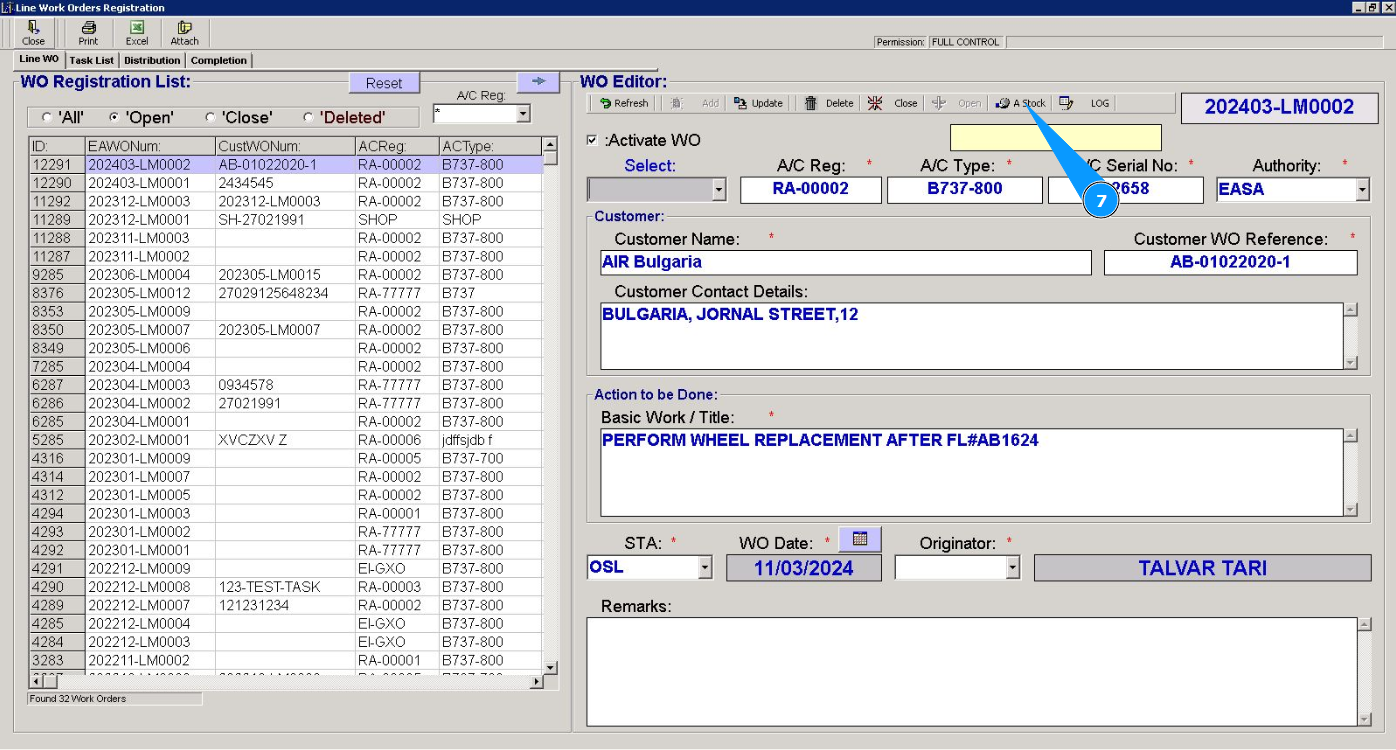Click Update in the WO Editor toolbar
This screenshot has width=1396, height=750.
(x=758, y=103)
